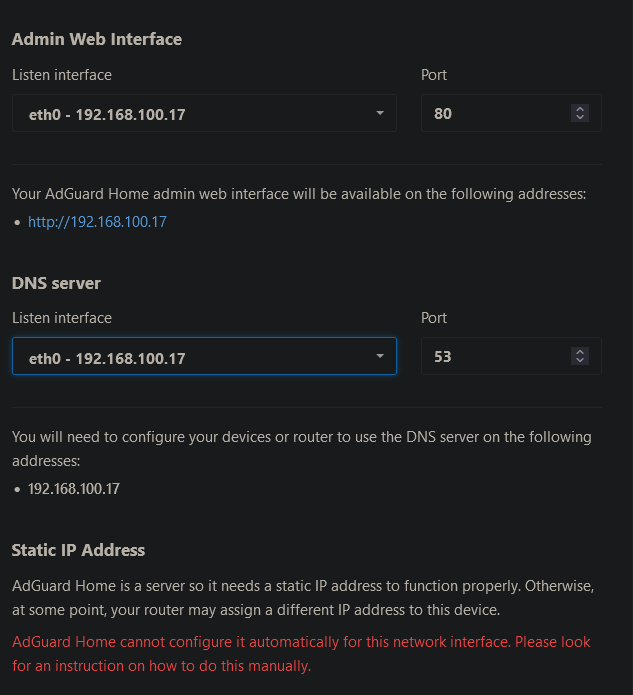Screen dimensions: 633x695
Task: Focus the DNS port field showing 53
Action: pos(511,356)
